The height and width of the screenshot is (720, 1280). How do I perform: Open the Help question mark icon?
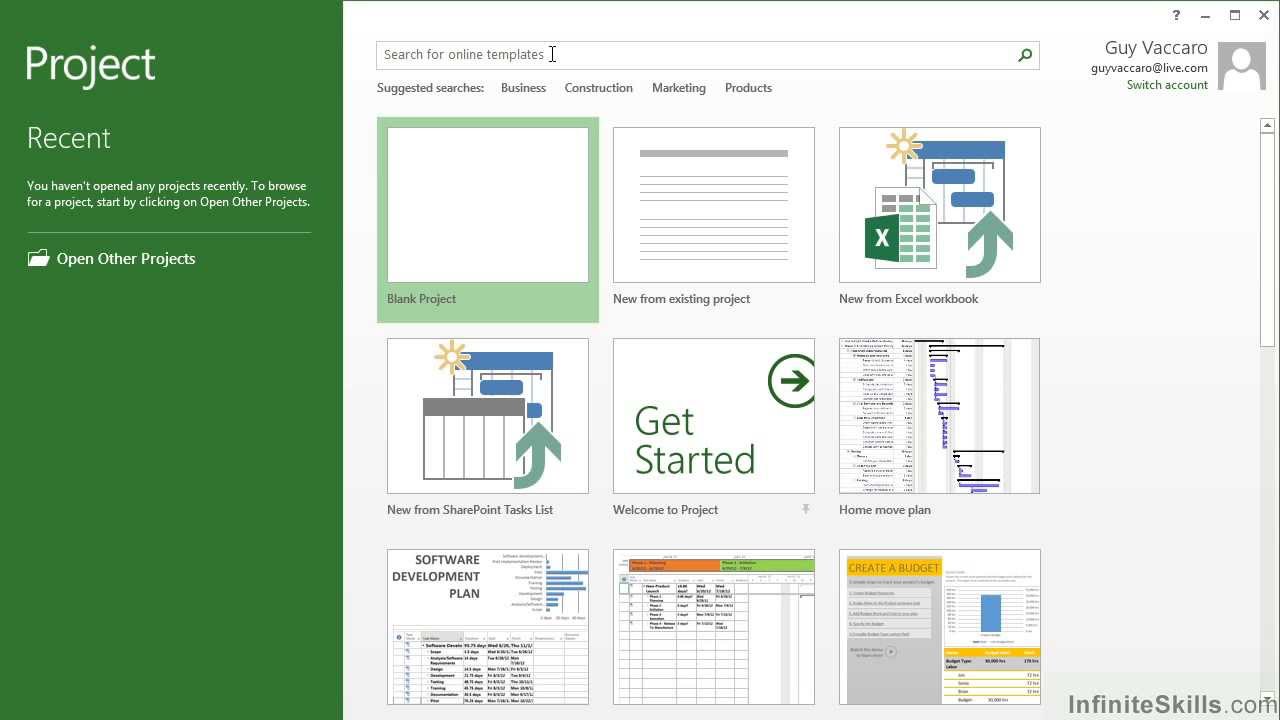[x=1177, y=15]
